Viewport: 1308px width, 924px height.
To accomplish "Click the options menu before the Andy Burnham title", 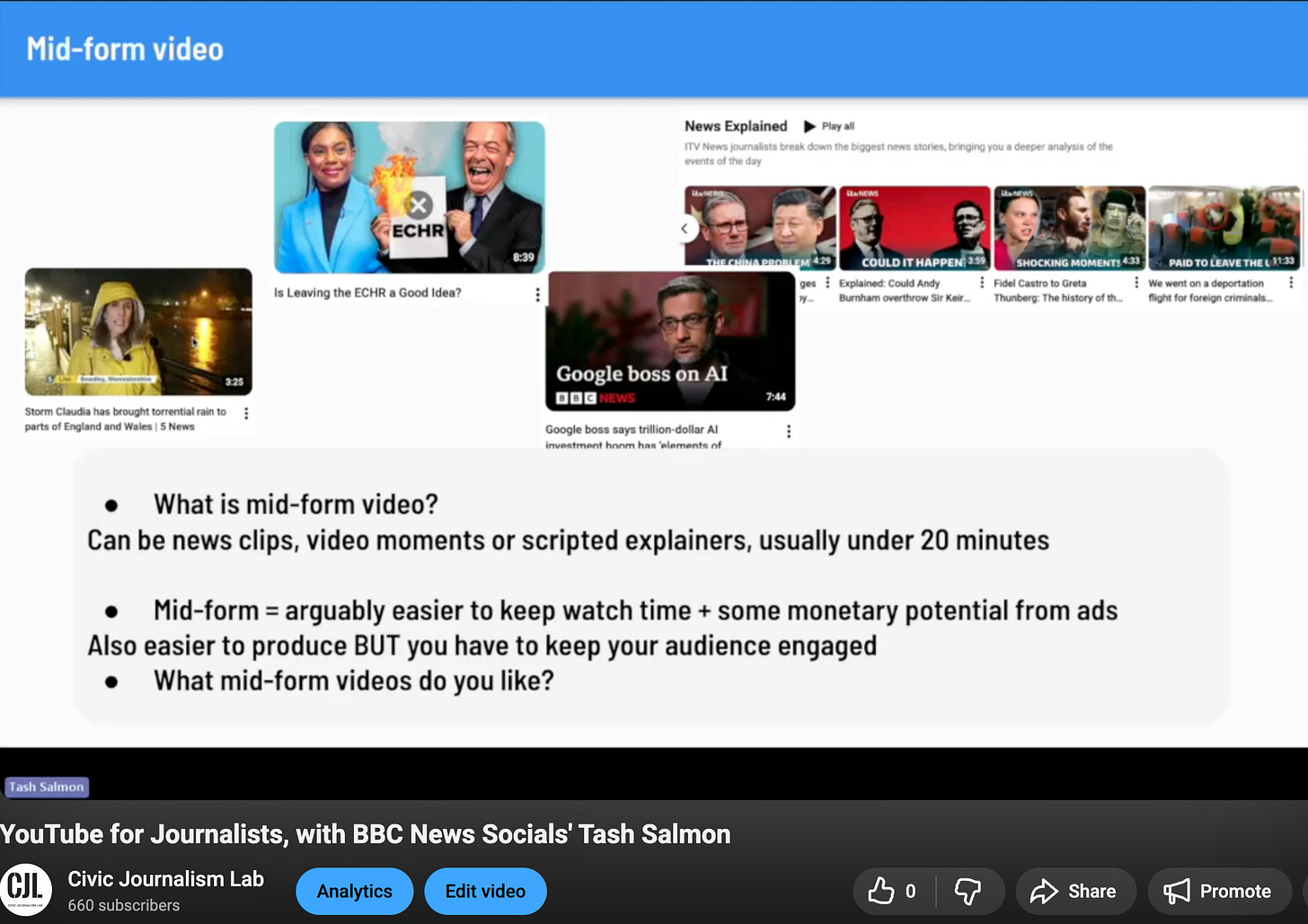I will (827, 283).
